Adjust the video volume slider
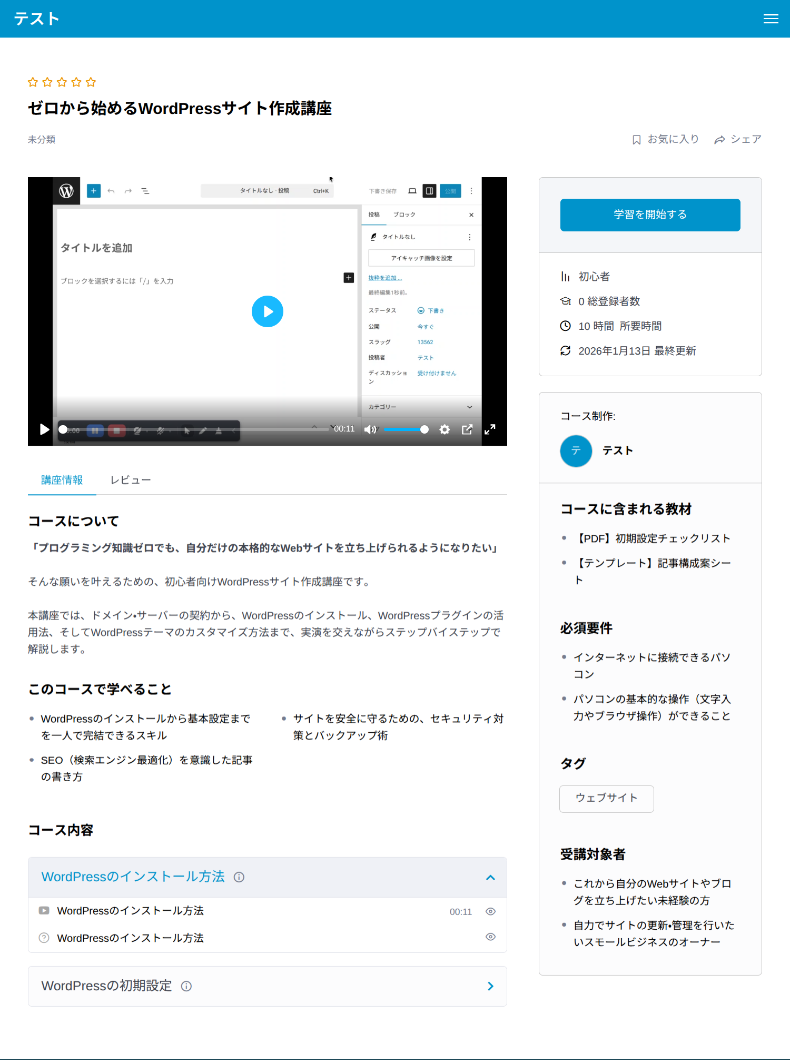 [405, 429]
